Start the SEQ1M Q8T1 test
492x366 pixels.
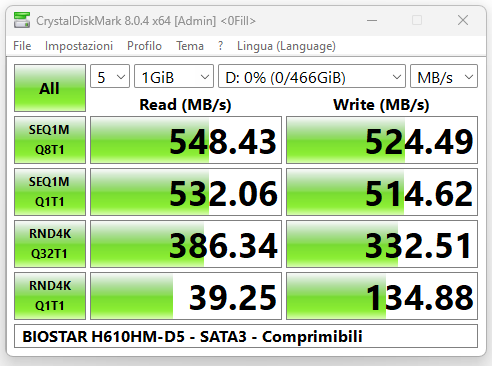pos(50,140)
